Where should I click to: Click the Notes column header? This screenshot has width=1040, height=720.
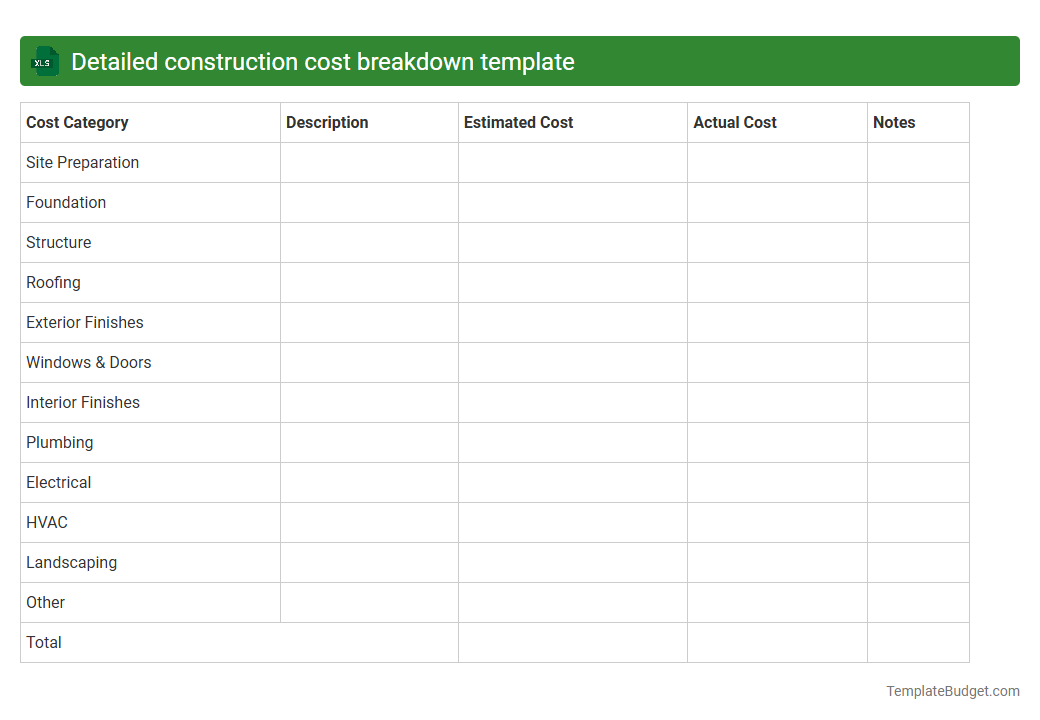point(893,122)
